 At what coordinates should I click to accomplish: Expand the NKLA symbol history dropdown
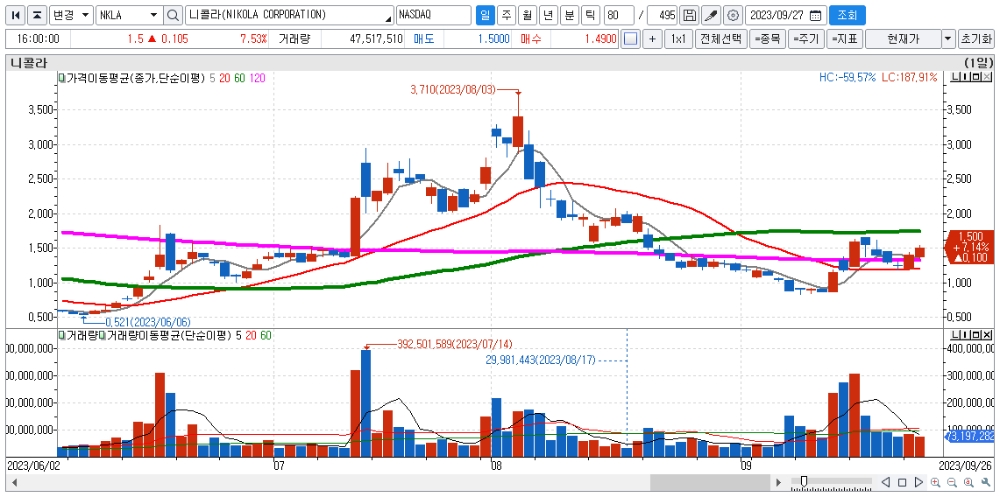pos(154,15)
